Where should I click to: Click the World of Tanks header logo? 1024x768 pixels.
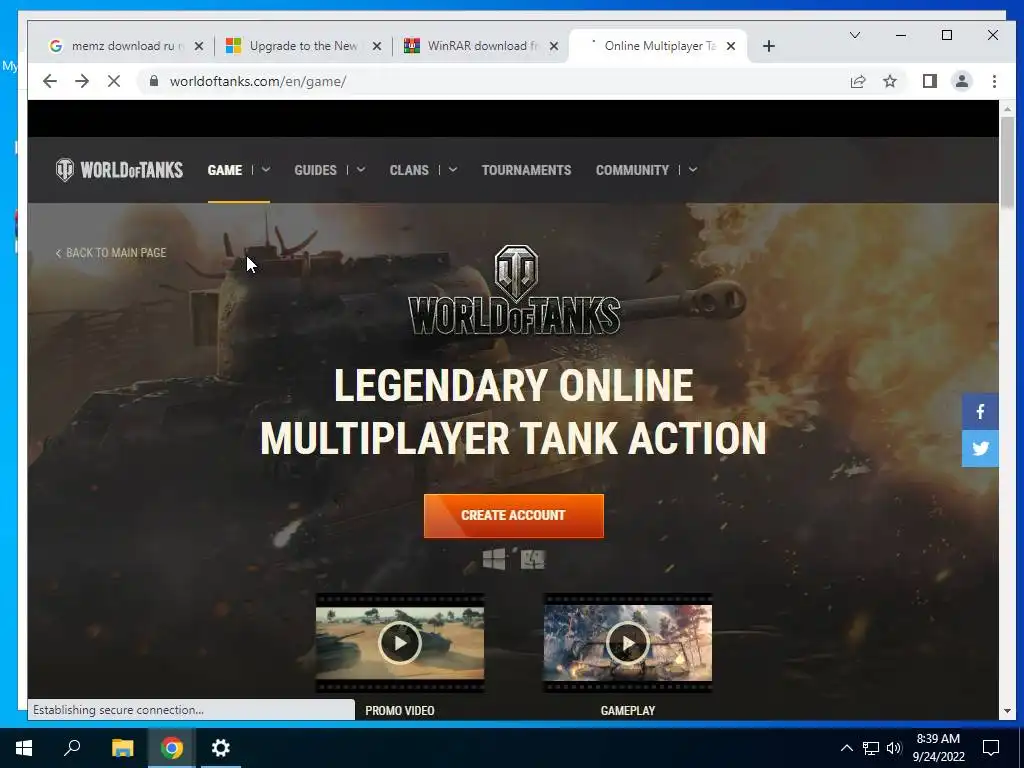point(119,170)
